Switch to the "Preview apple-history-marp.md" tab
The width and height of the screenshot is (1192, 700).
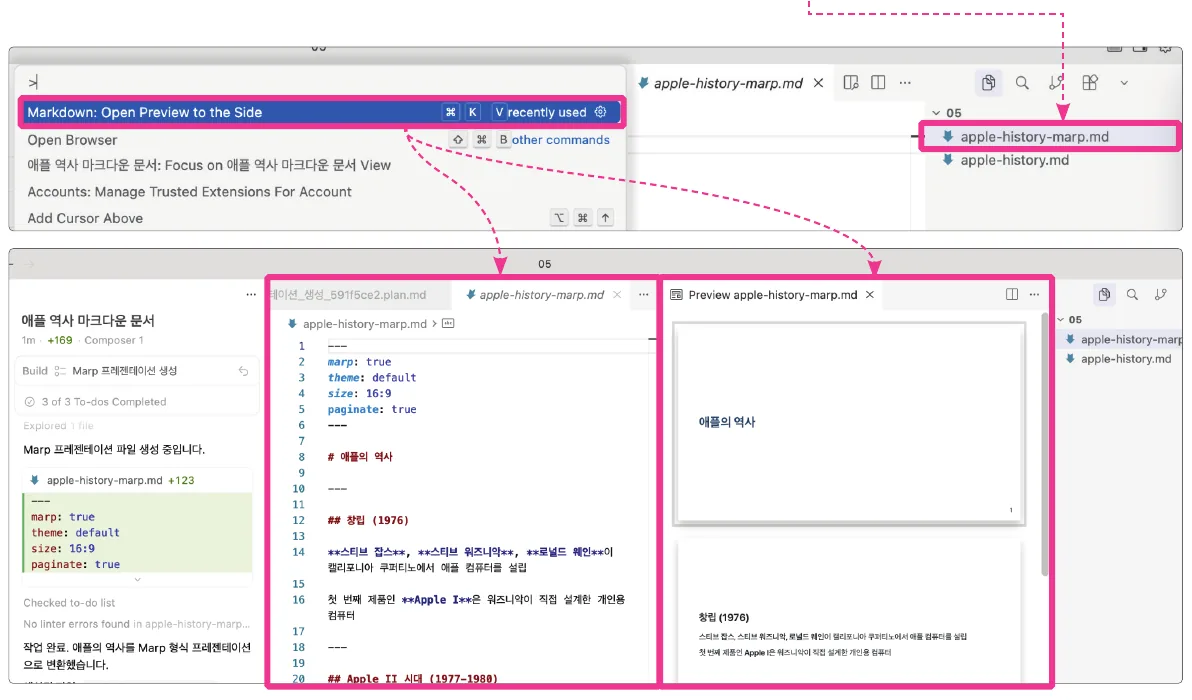point(772,295)
